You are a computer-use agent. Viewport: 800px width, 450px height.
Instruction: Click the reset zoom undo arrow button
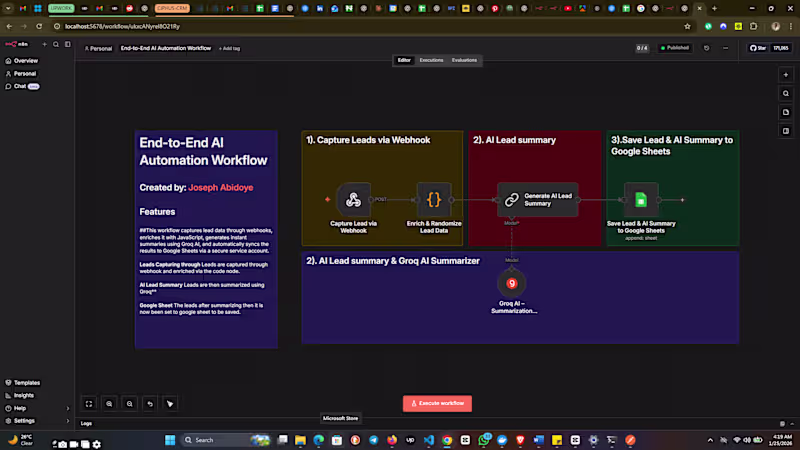pyautogui.click(x=150, y=404)
